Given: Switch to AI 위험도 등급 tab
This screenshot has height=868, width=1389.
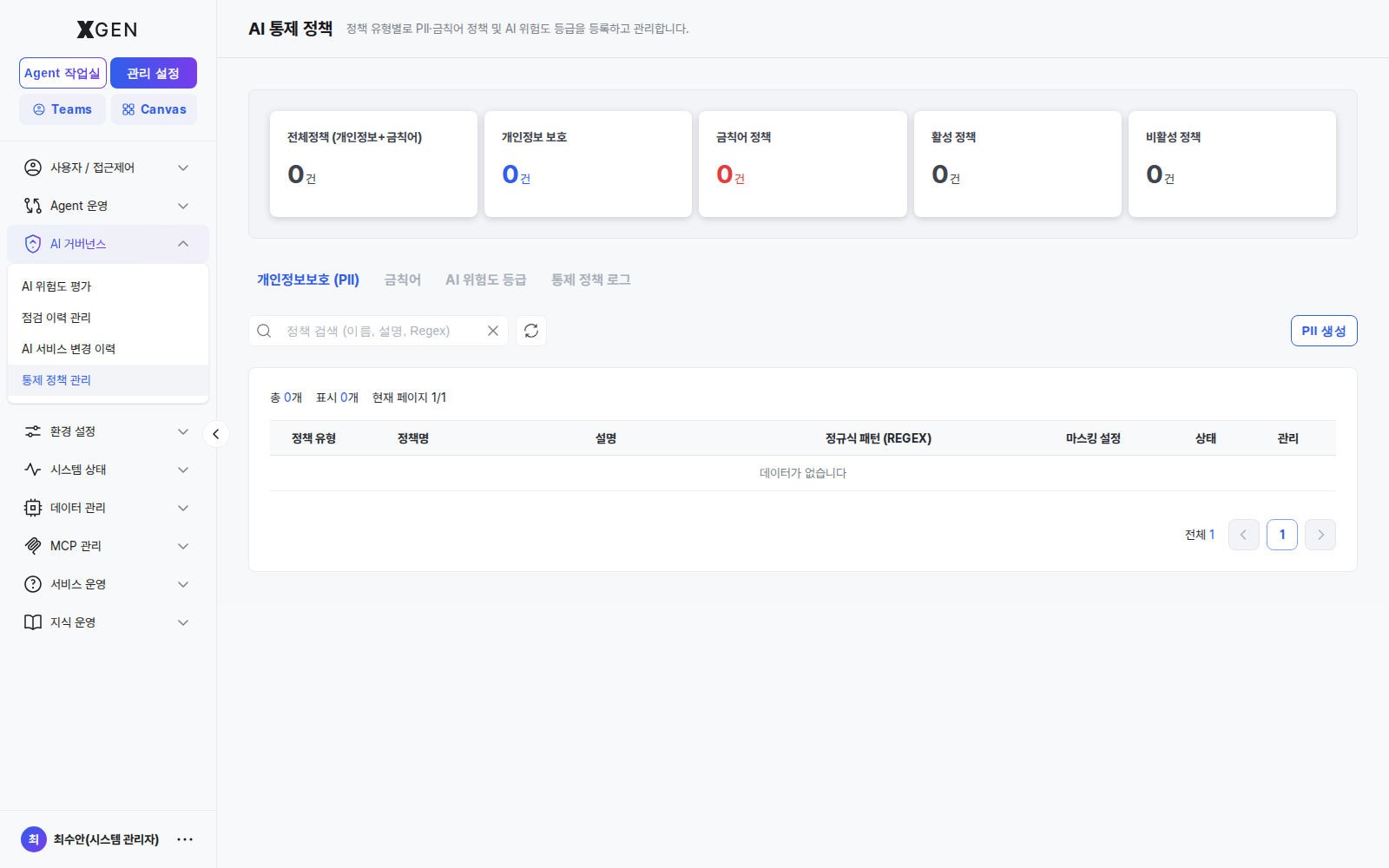Looking at the screenshot, I should click(486, 279).
